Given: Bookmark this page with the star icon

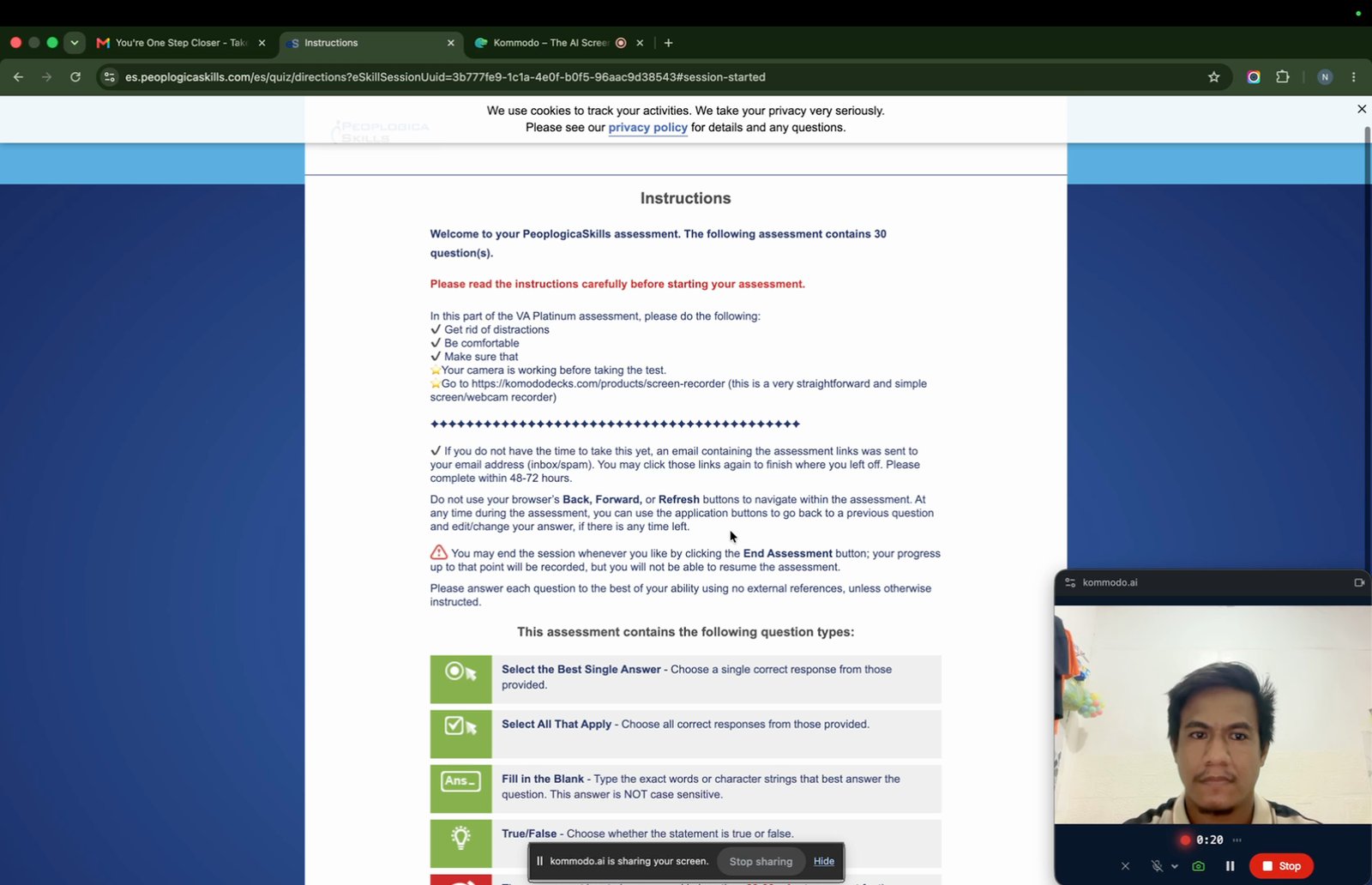Looking at the screenshot, I should (1213, 77).
